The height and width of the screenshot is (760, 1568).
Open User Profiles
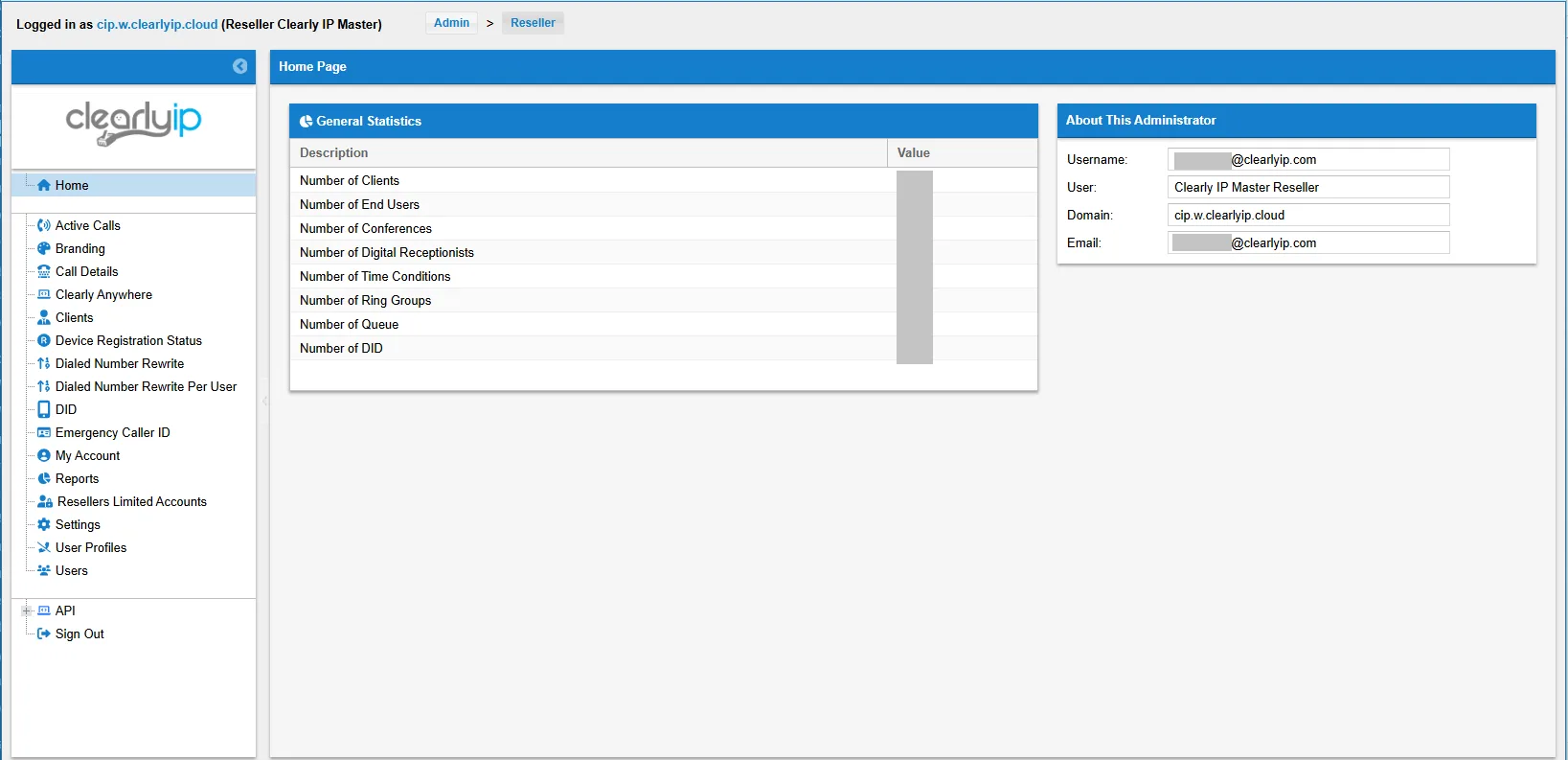pos(91,547)
